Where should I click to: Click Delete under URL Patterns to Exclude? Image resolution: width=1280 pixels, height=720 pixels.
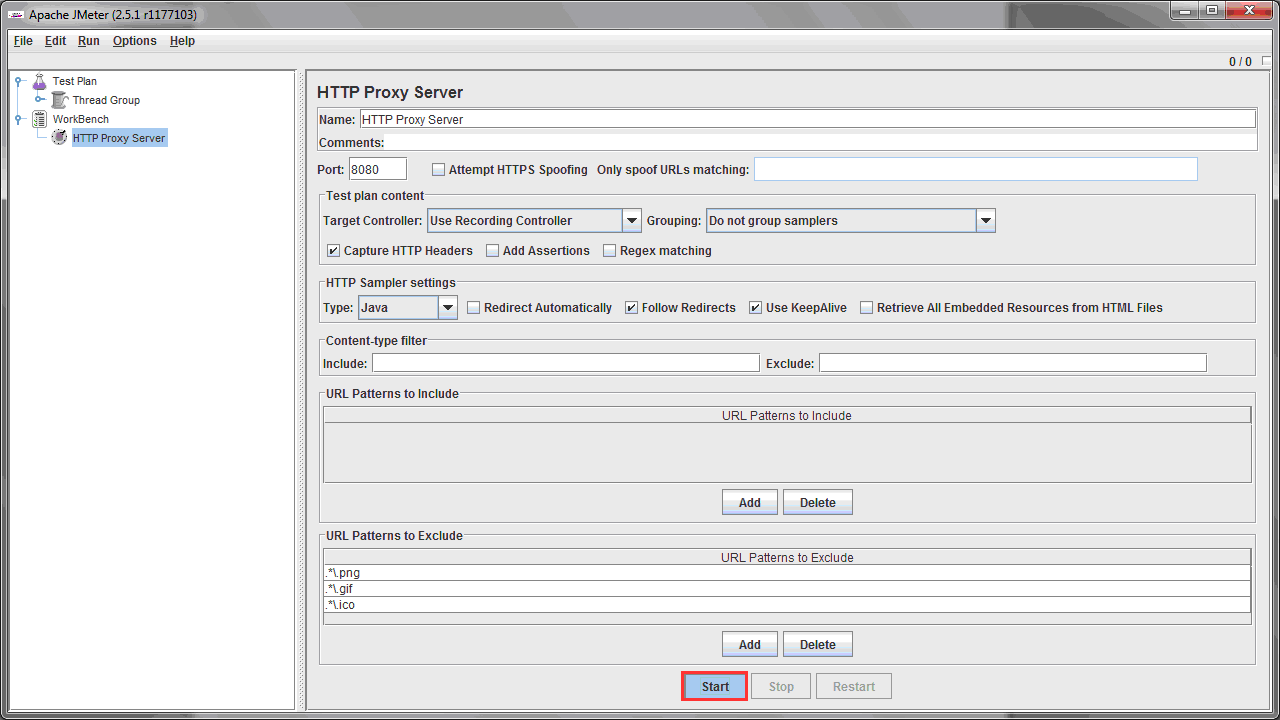tap(818, 645)
